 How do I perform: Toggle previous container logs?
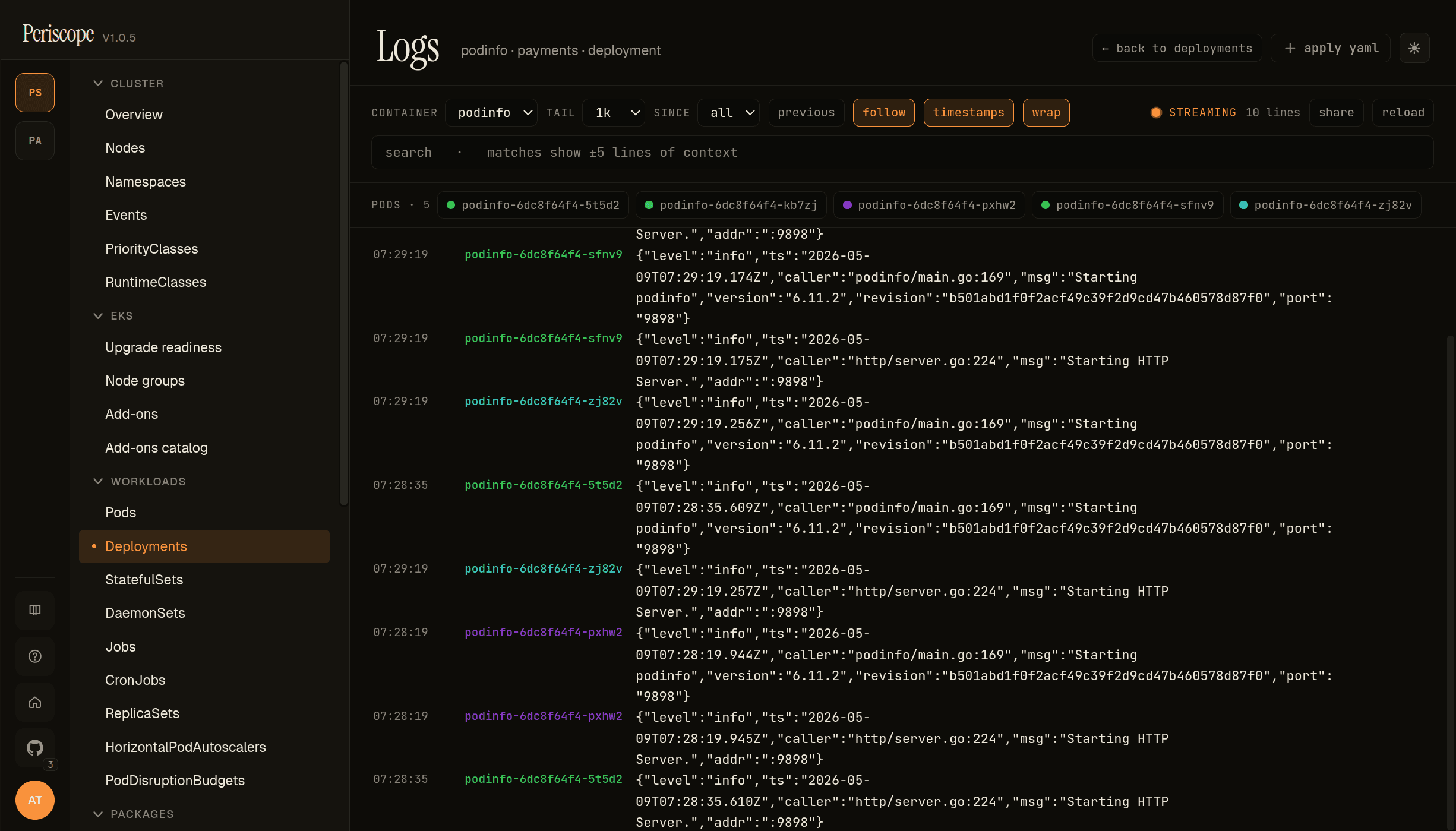point(806,112)
